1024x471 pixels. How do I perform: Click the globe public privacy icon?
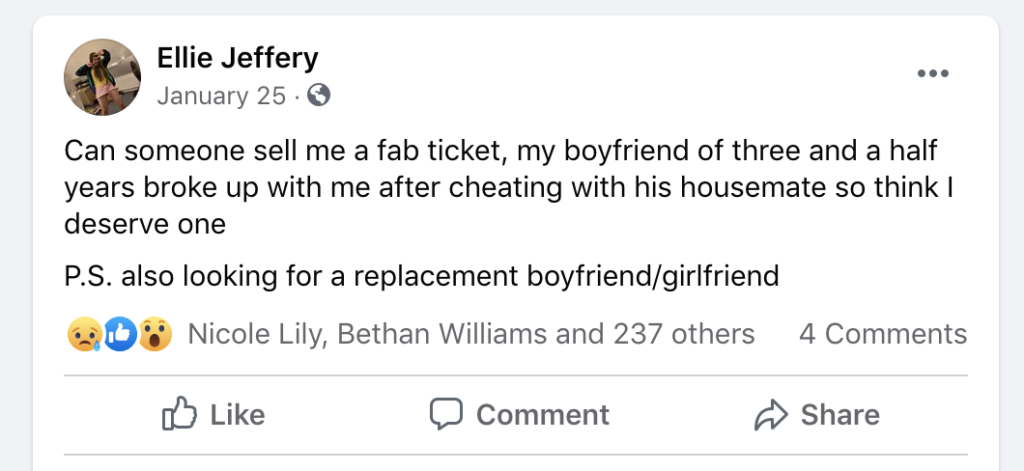319,96
